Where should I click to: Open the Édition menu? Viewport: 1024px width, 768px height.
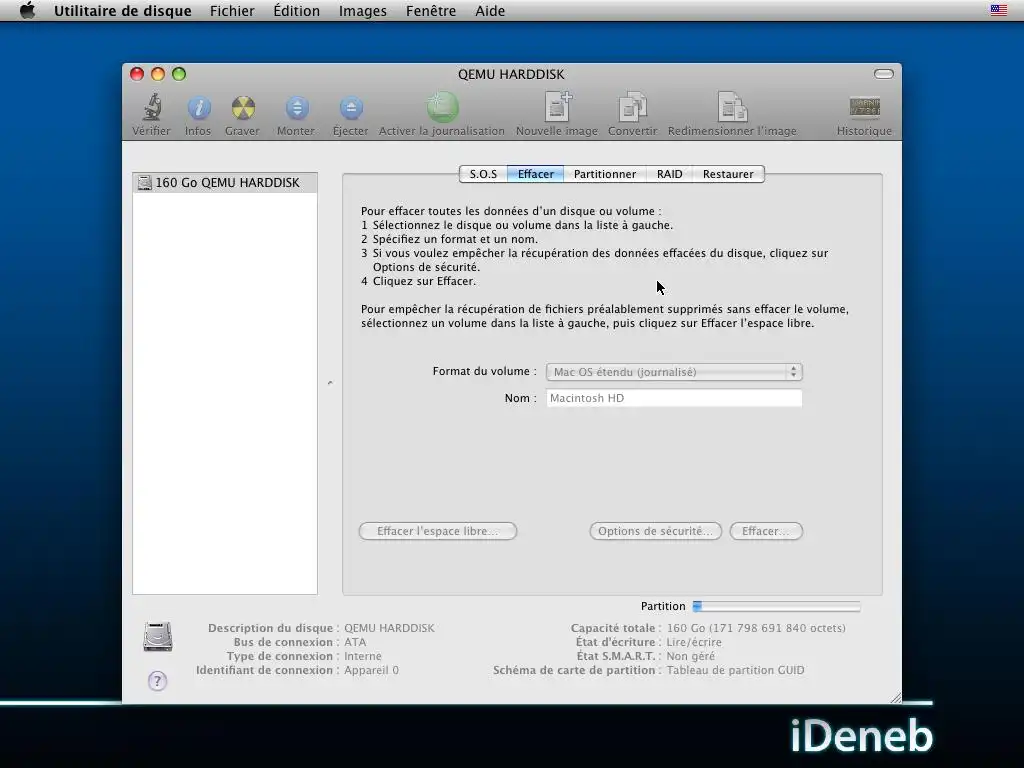pos(296,11)
